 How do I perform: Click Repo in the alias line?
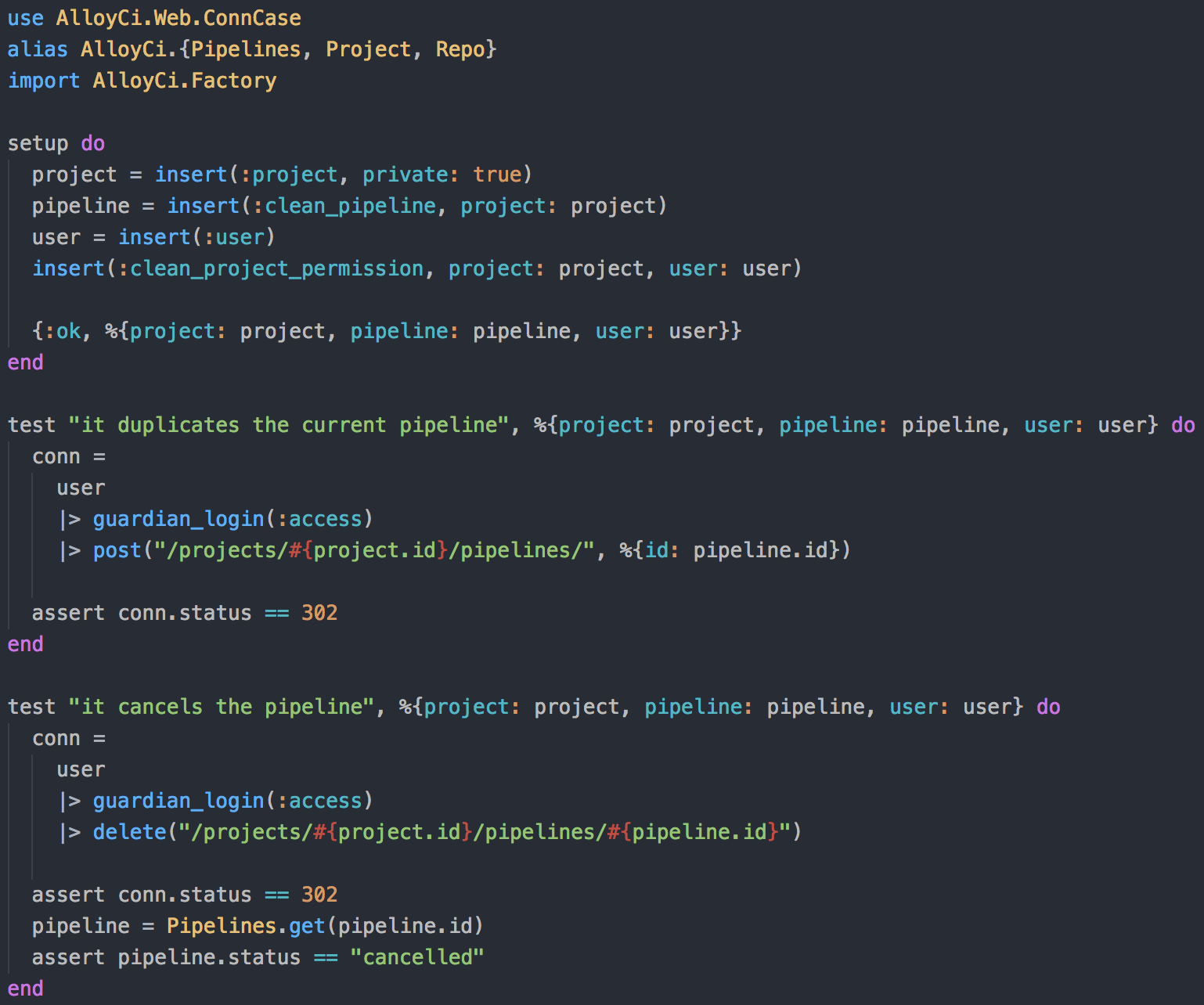pyautogui.click(x=460, y=49)
